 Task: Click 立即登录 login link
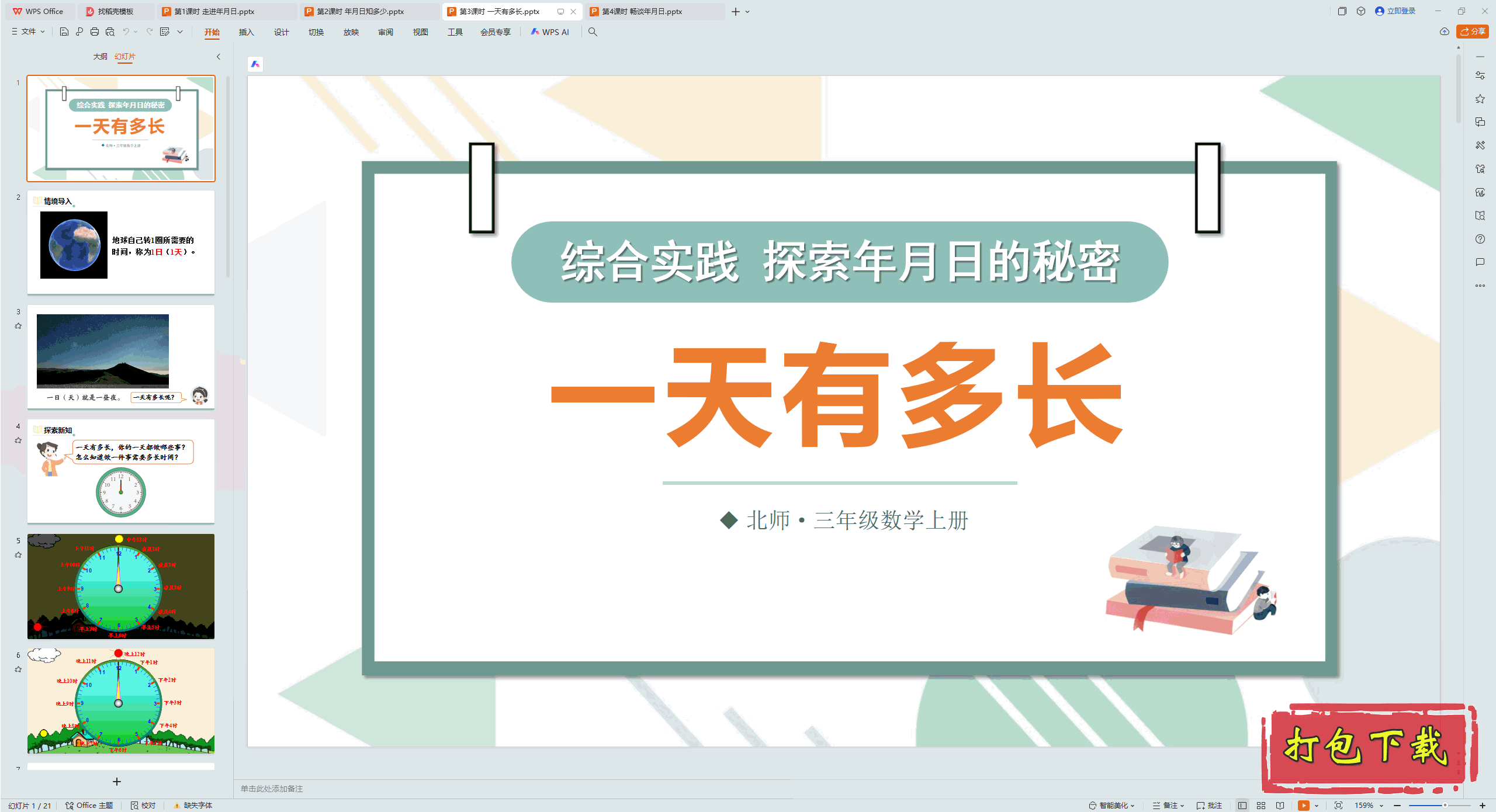(x=1401, y=11)
